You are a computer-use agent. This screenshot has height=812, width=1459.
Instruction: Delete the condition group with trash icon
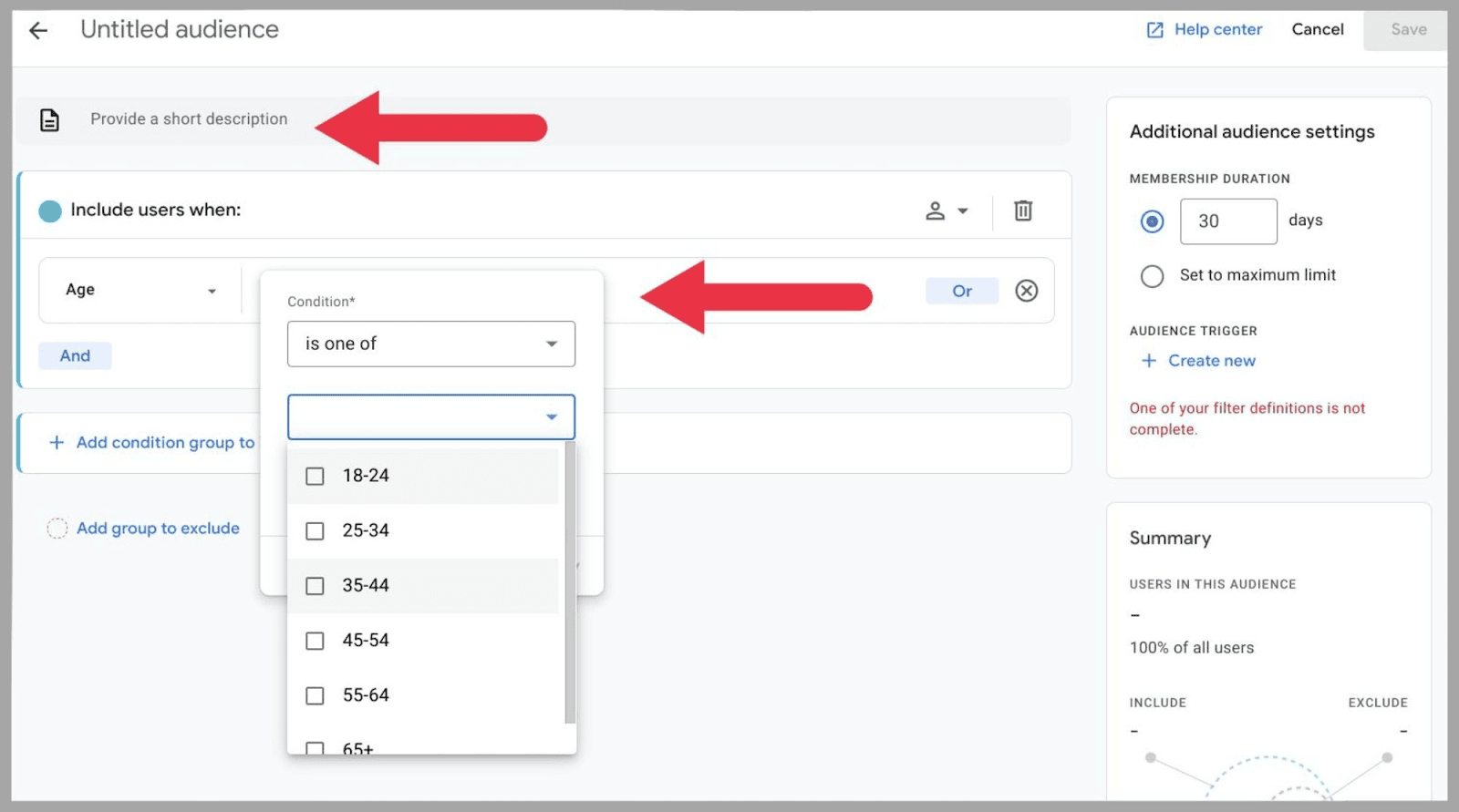[x=1023, y=211]
